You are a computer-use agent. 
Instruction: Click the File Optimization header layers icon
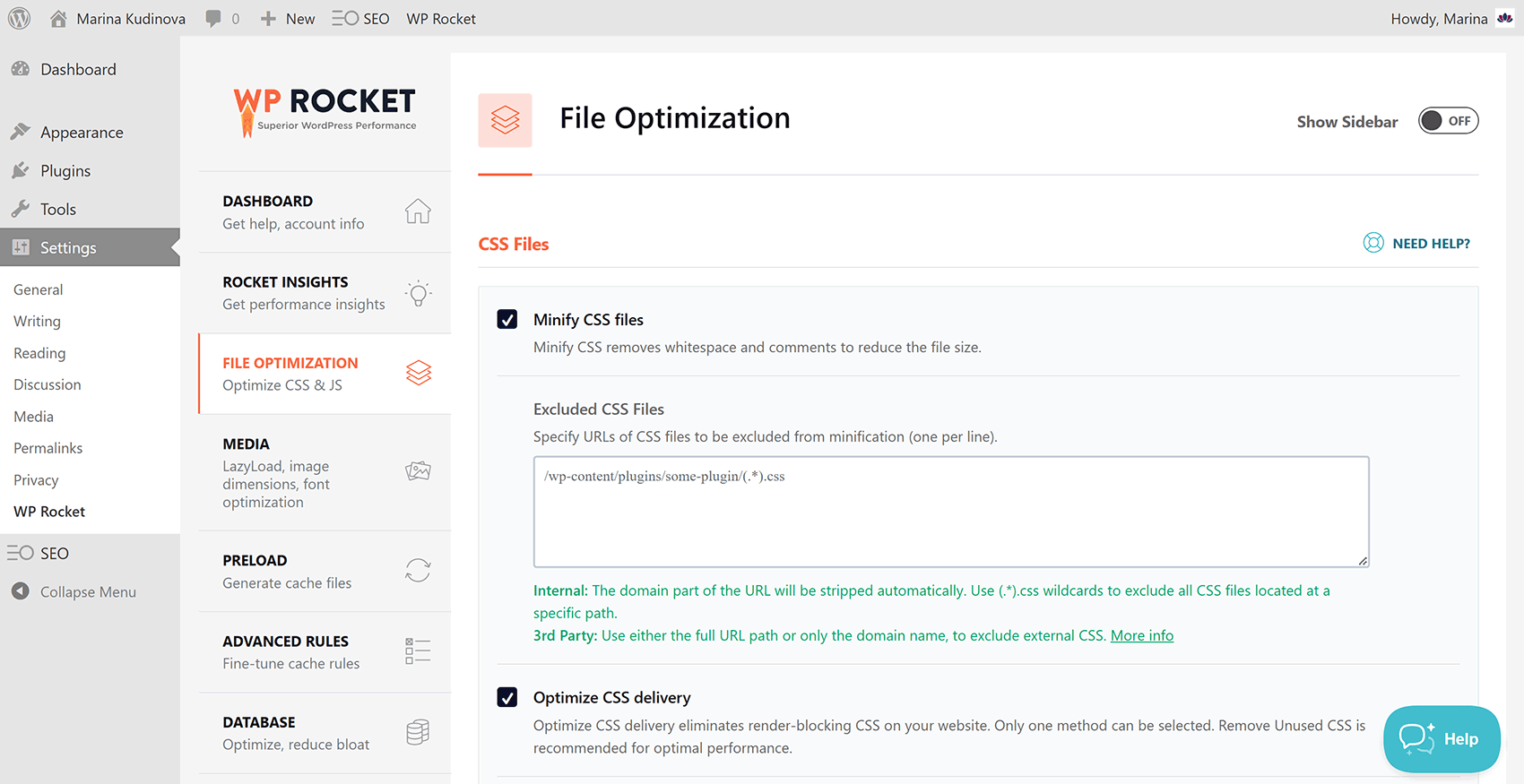[x=505, y=120]
